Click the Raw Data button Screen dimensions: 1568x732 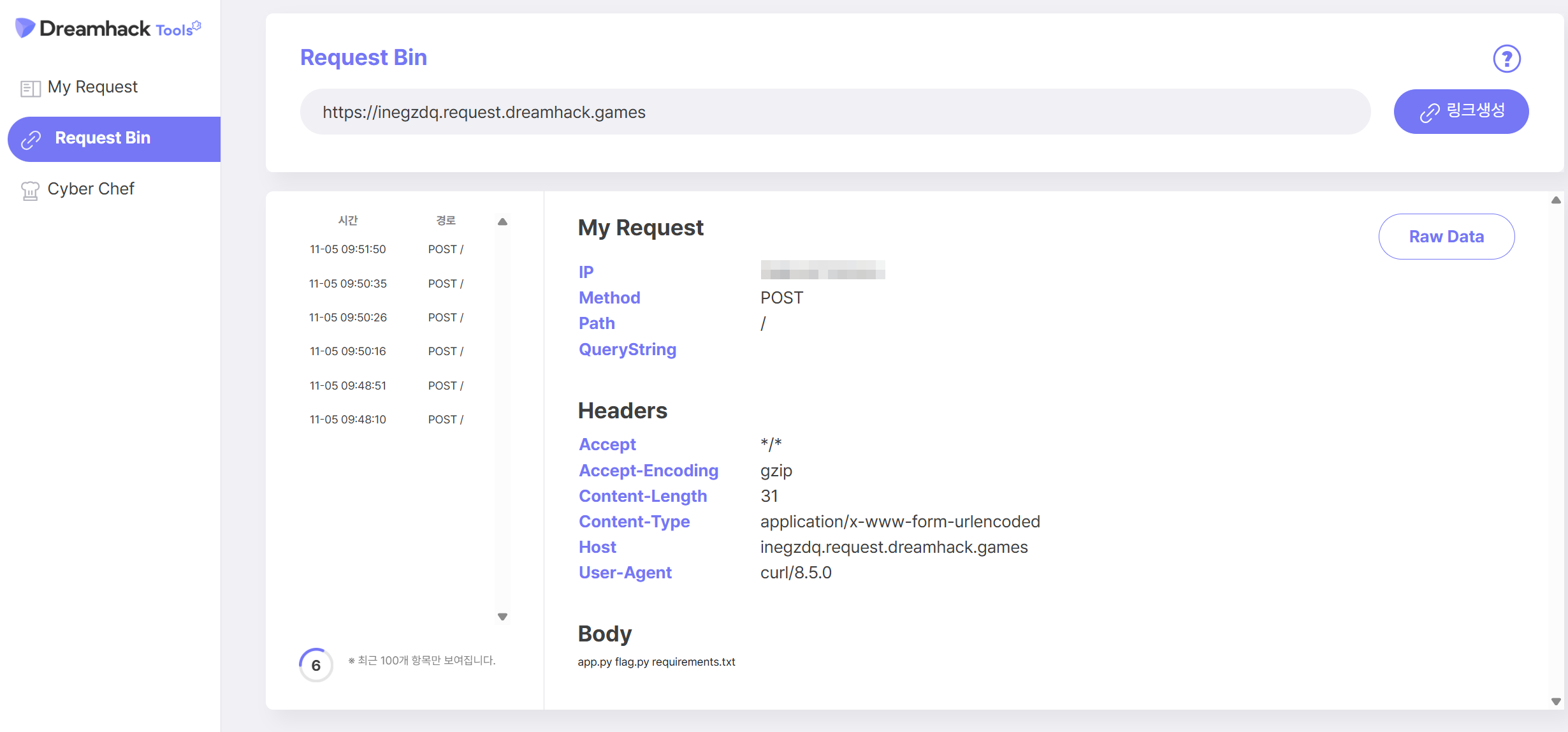click(x=1446, y=237)
